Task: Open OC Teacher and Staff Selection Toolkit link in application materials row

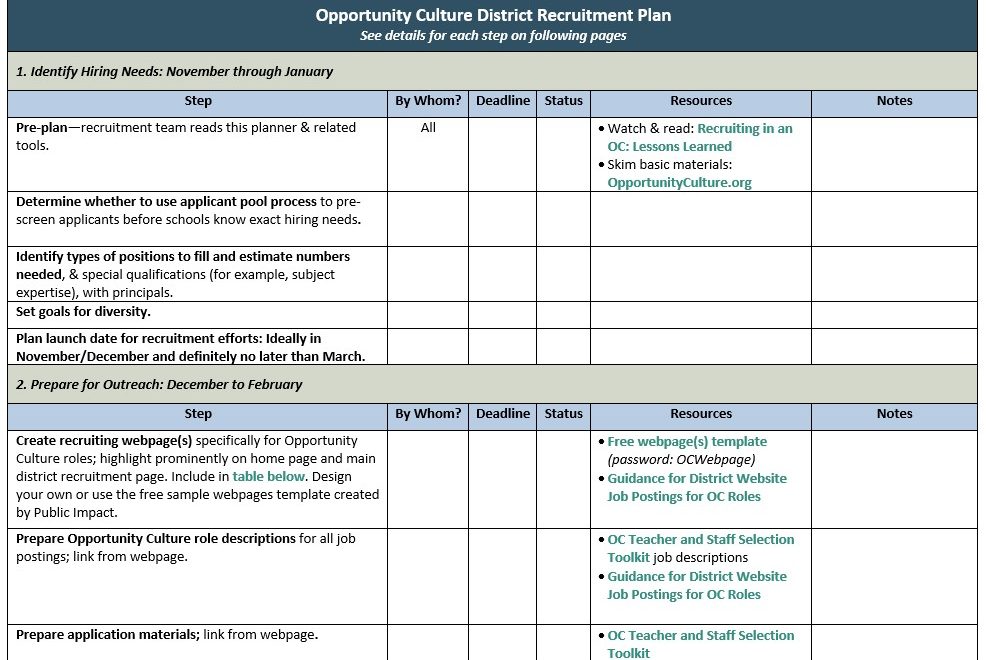Action: (701, 644)
